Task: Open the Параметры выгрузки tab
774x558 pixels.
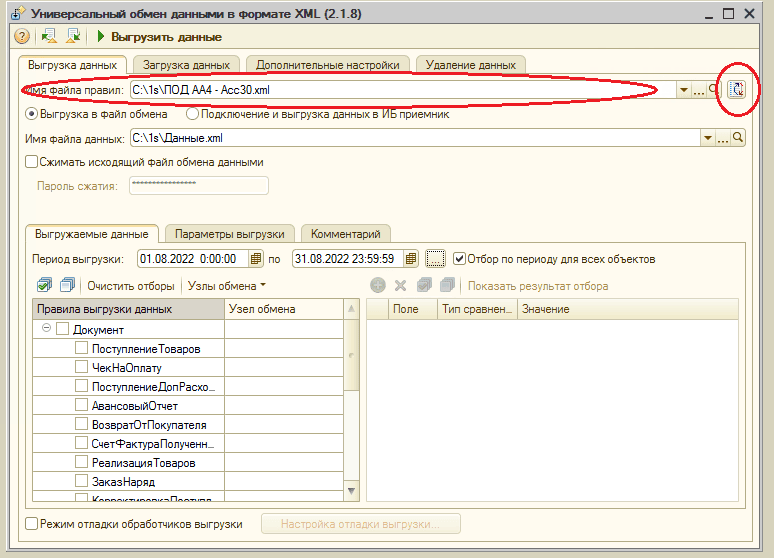Action: tap(230, 234)
